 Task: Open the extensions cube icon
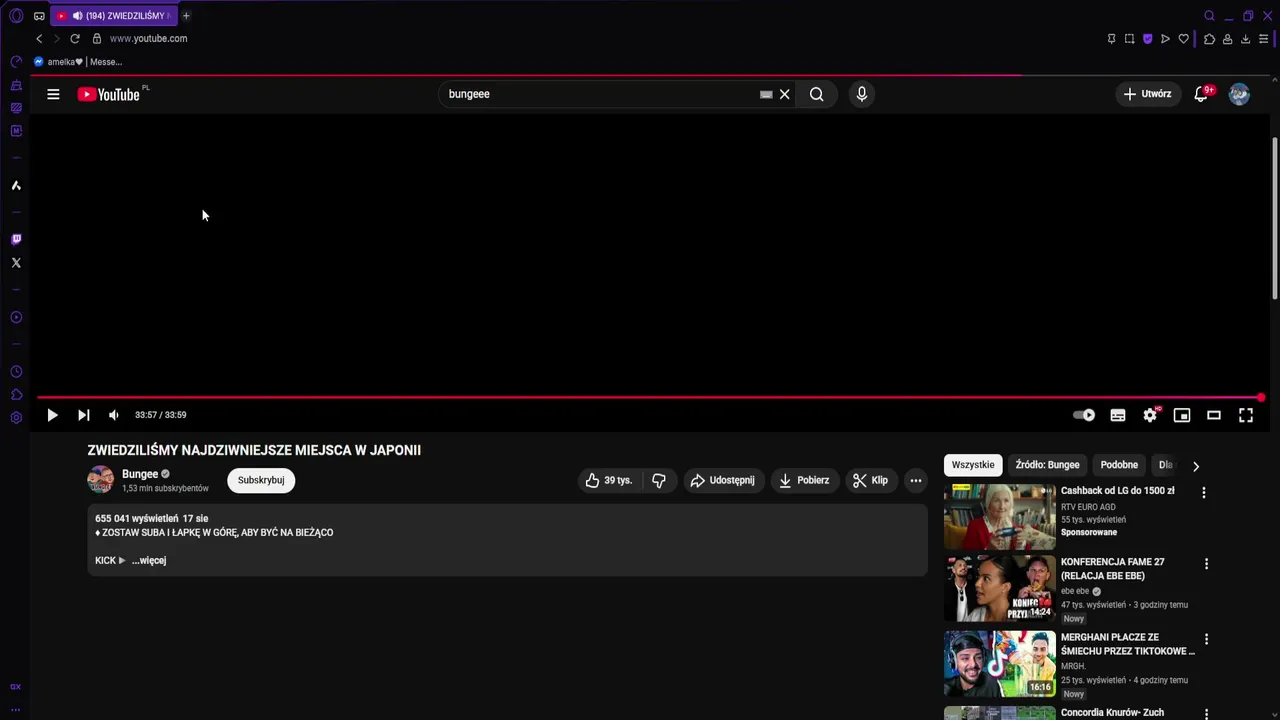click(x=1209, y=39)
